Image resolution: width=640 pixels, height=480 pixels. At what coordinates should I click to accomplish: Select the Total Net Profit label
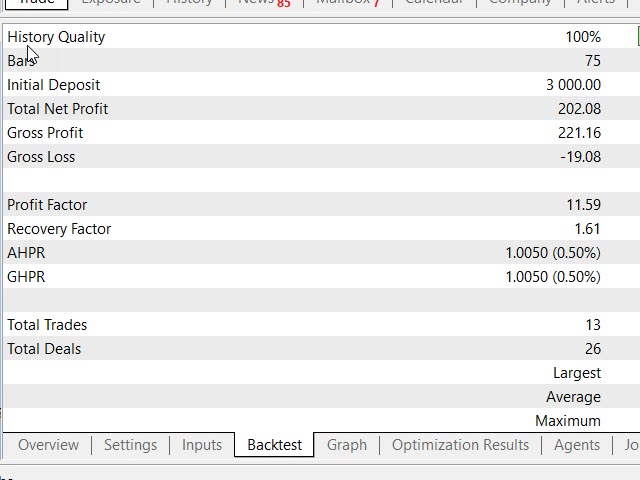point(58,109)
